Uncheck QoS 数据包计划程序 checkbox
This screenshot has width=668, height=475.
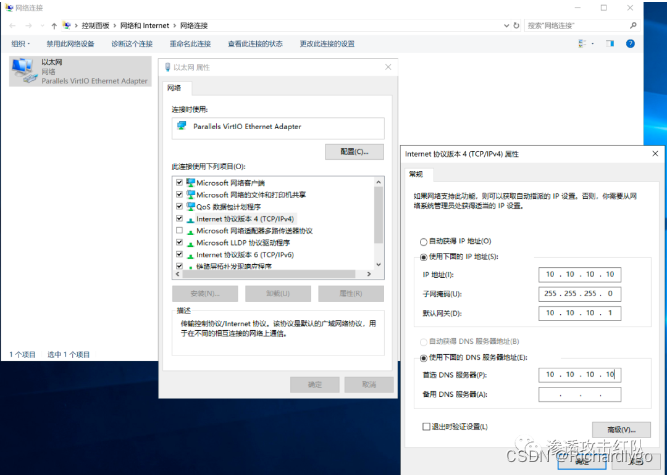[x=179, y=206]
